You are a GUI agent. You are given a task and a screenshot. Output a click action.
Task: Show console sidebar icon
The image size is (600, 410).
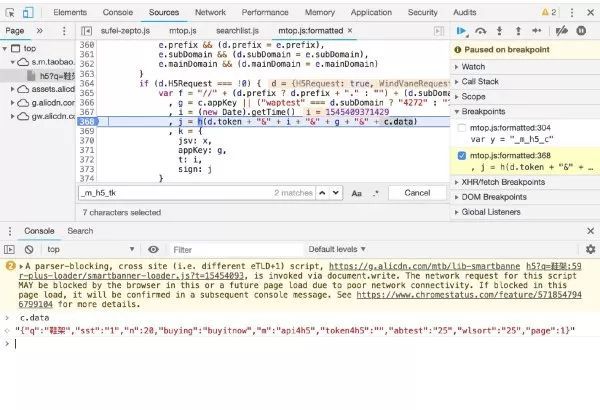click(9, 250)
